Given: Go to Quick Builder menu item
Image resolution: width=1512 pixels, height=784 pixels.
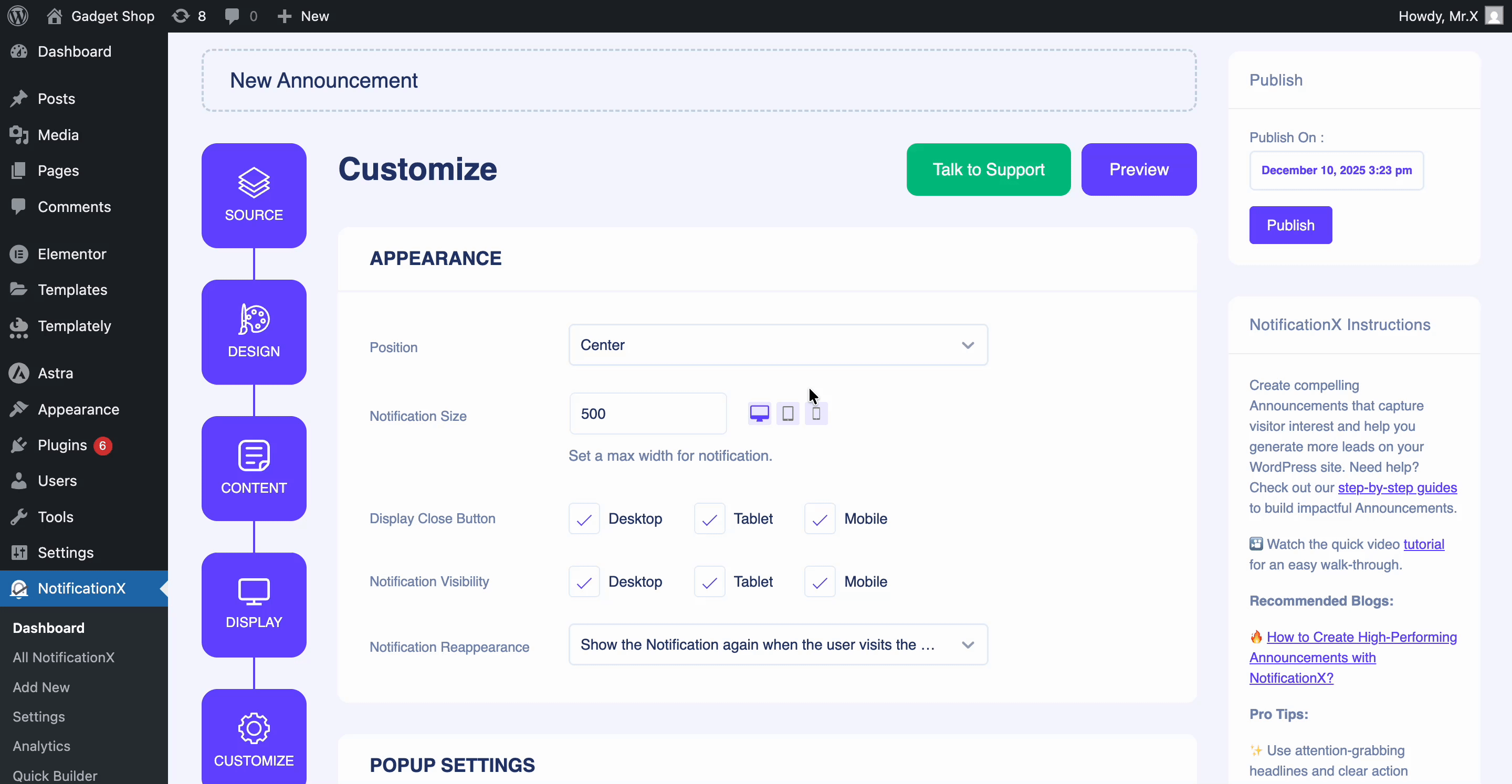Looking at the screenshot, I should tap(55, 775).
